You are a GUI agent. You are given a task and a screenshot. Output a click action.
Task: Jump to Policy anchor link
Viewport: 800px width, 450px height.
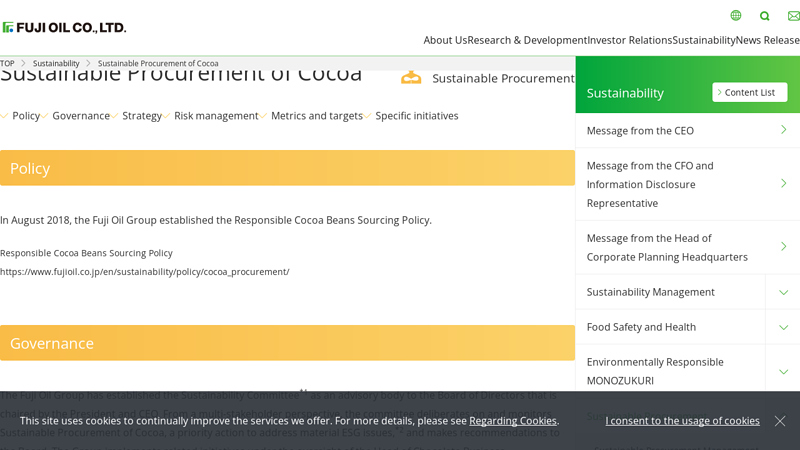(26, 116)
